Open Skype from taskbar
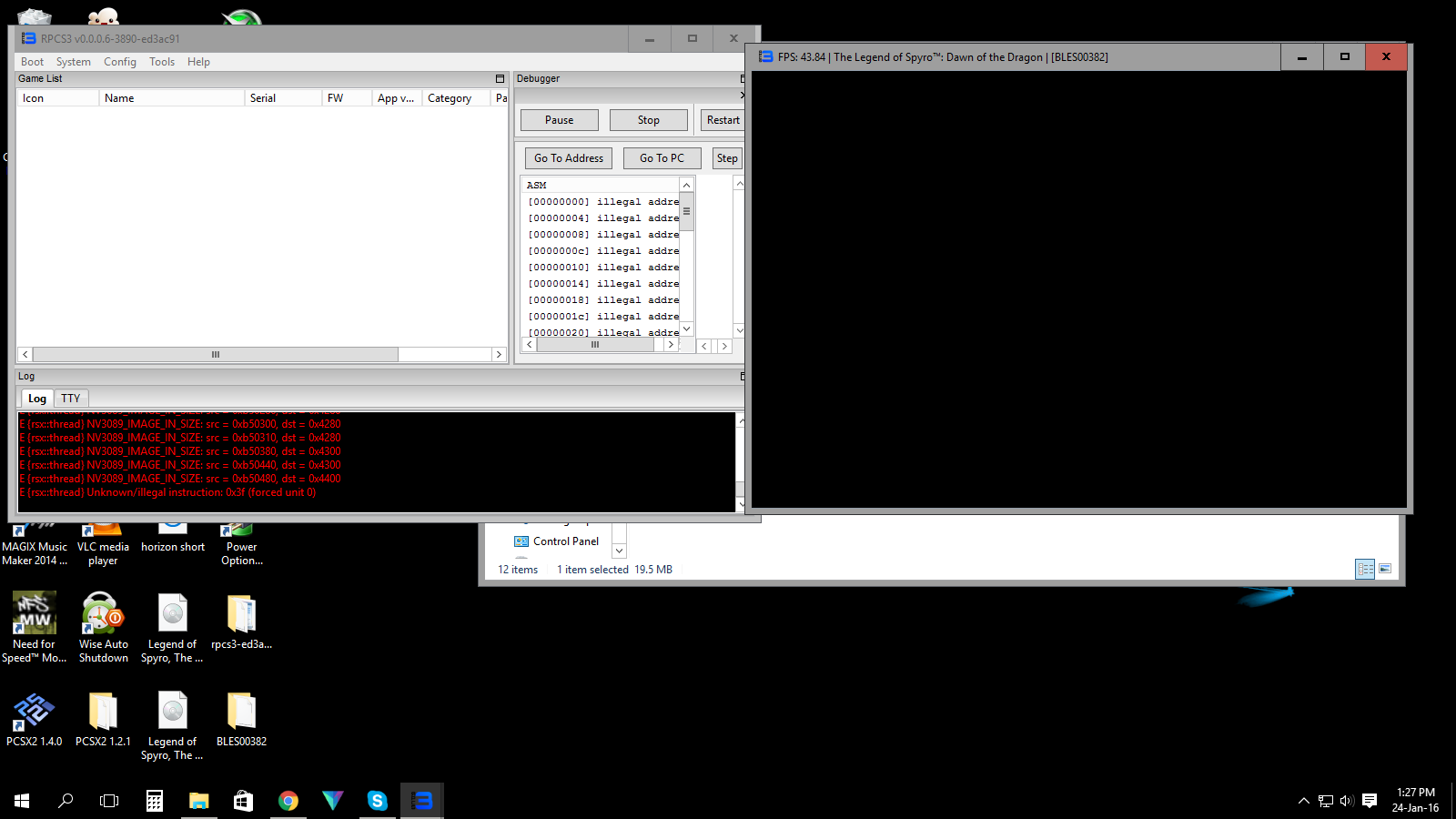This screenshot has height=819, width=1456. tap(377, 801)
